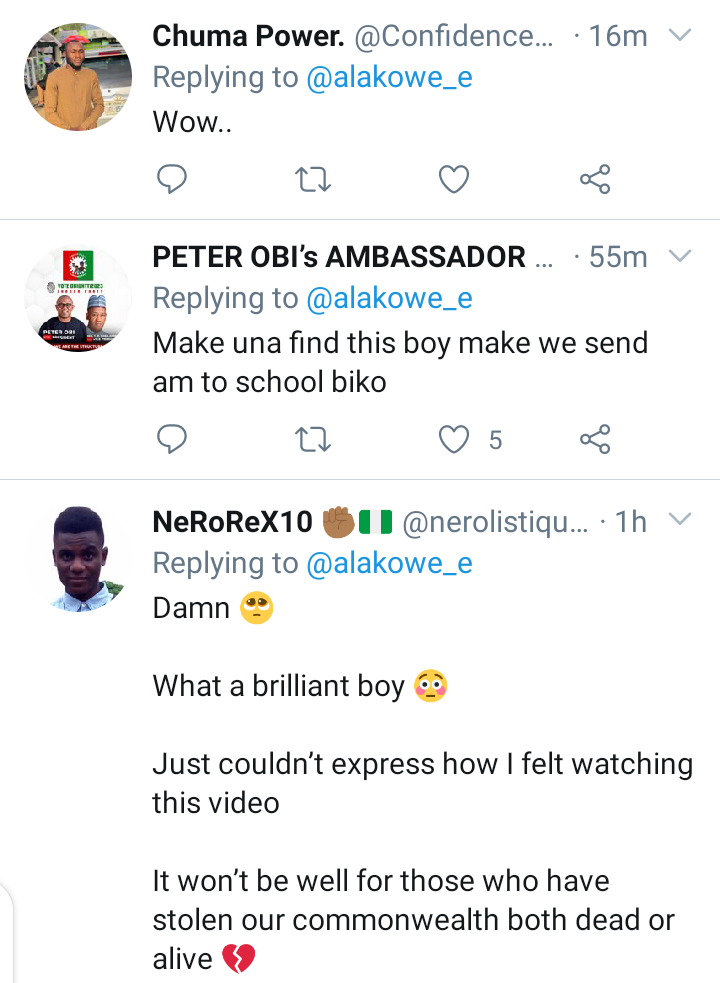Open Chuma Power's profile picture

pyautogui.click(x=77, y=77)
